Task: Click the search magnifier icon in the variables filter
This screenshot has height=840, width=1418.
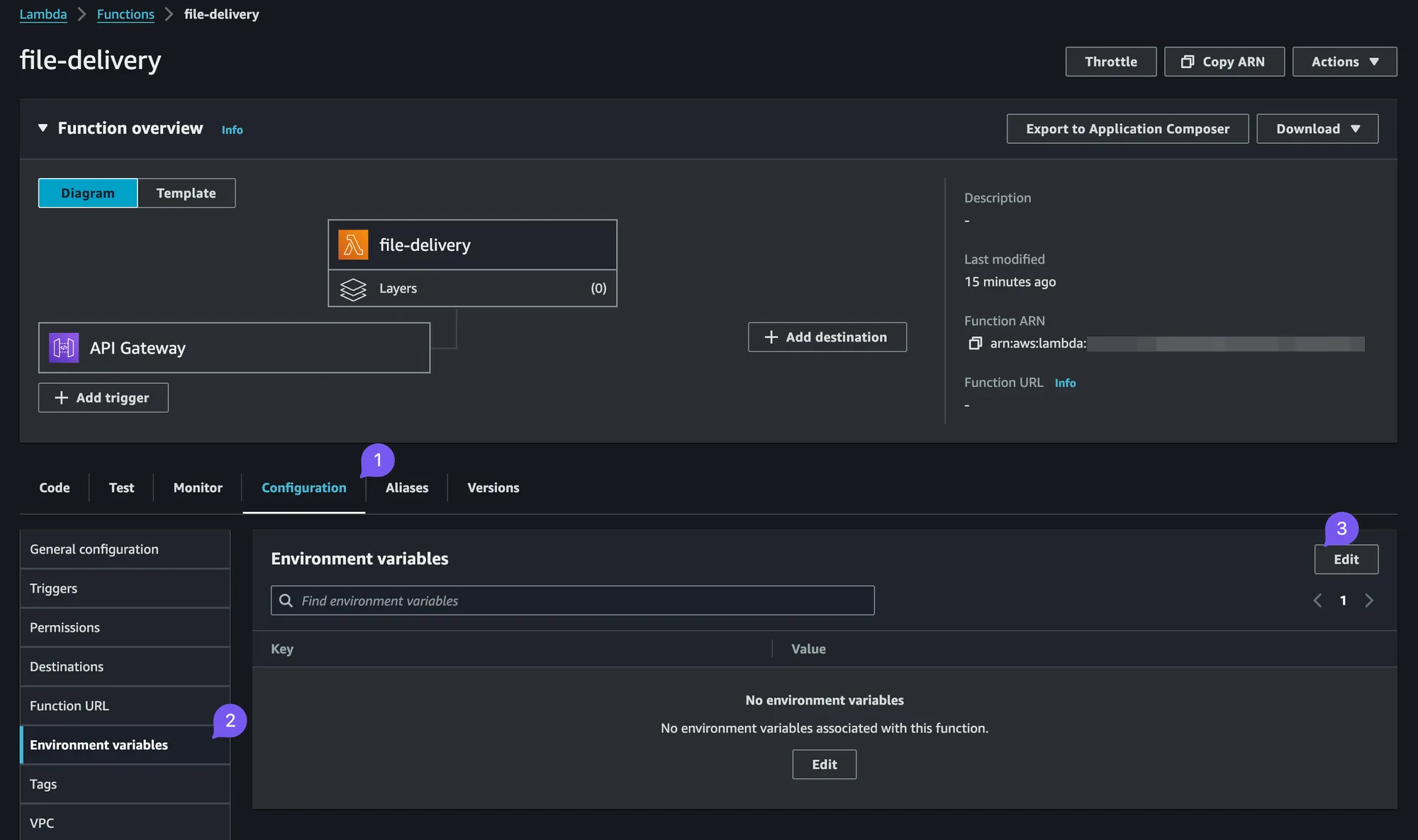Action: [x=286, y=601]
